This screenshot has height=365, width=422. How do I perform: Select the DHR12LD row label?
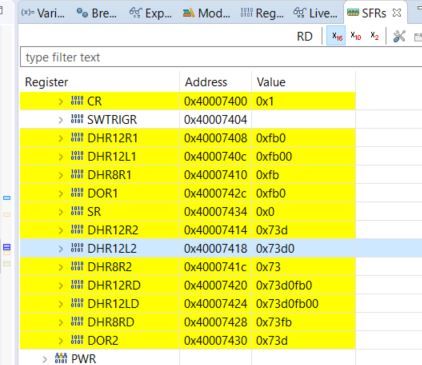click(113, 304)
